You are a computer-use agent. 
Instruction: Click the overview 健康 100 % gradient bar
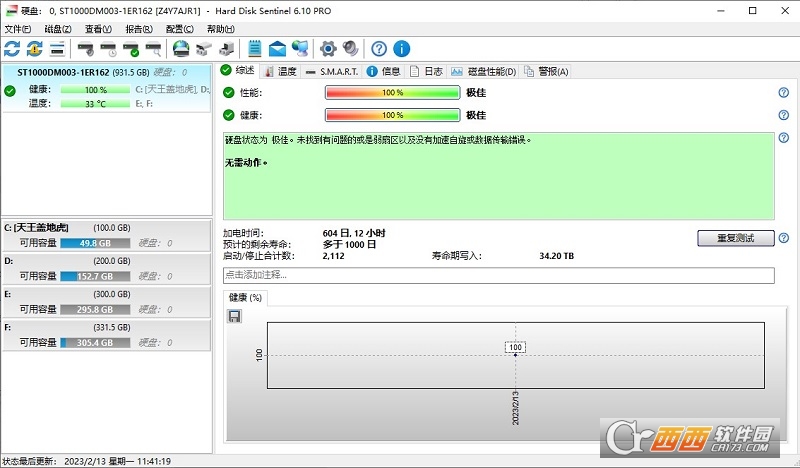392,115
